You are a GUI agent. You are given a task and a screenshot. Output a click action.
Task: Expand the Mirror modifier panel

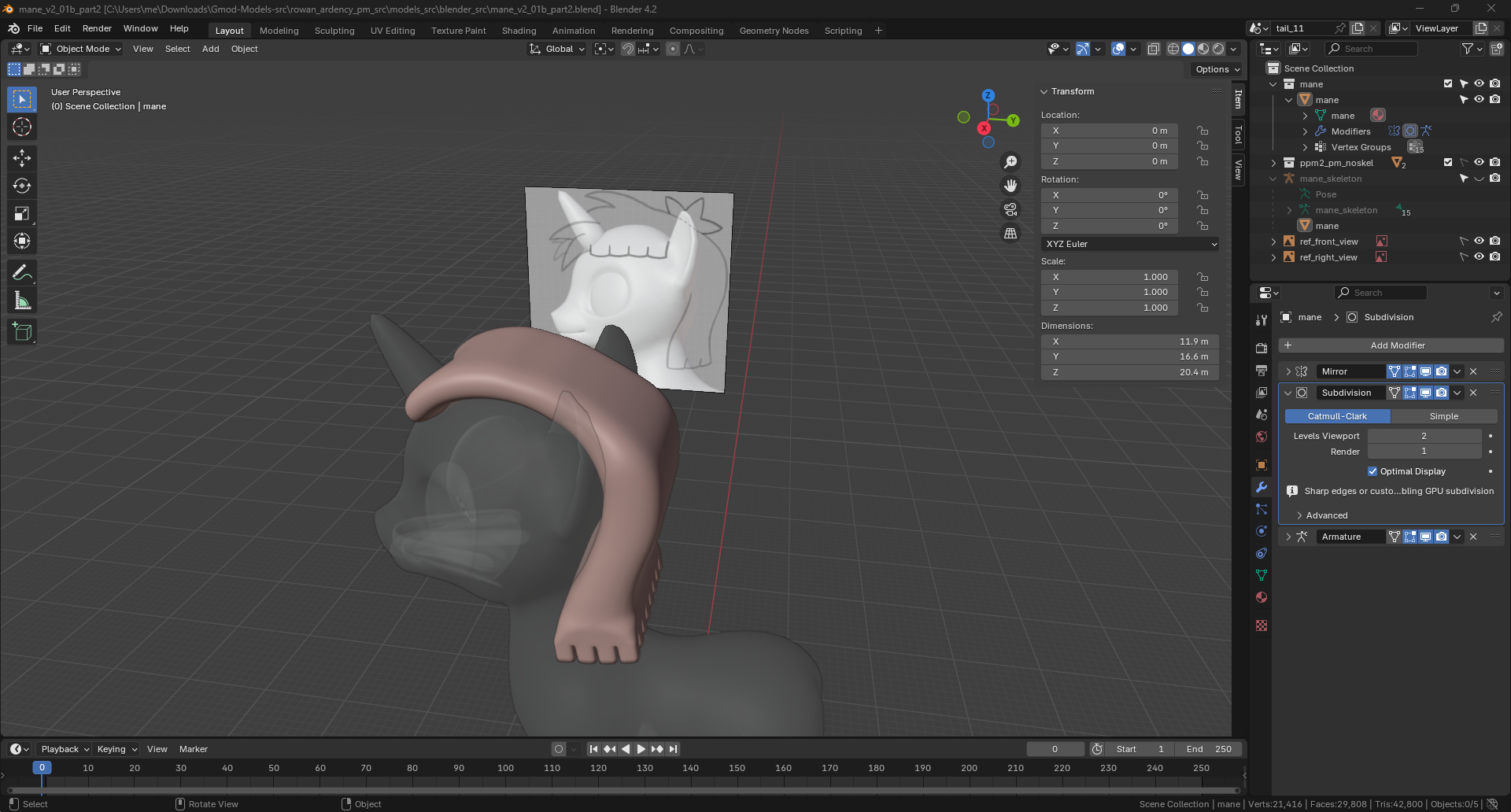tap(1288, 371)
